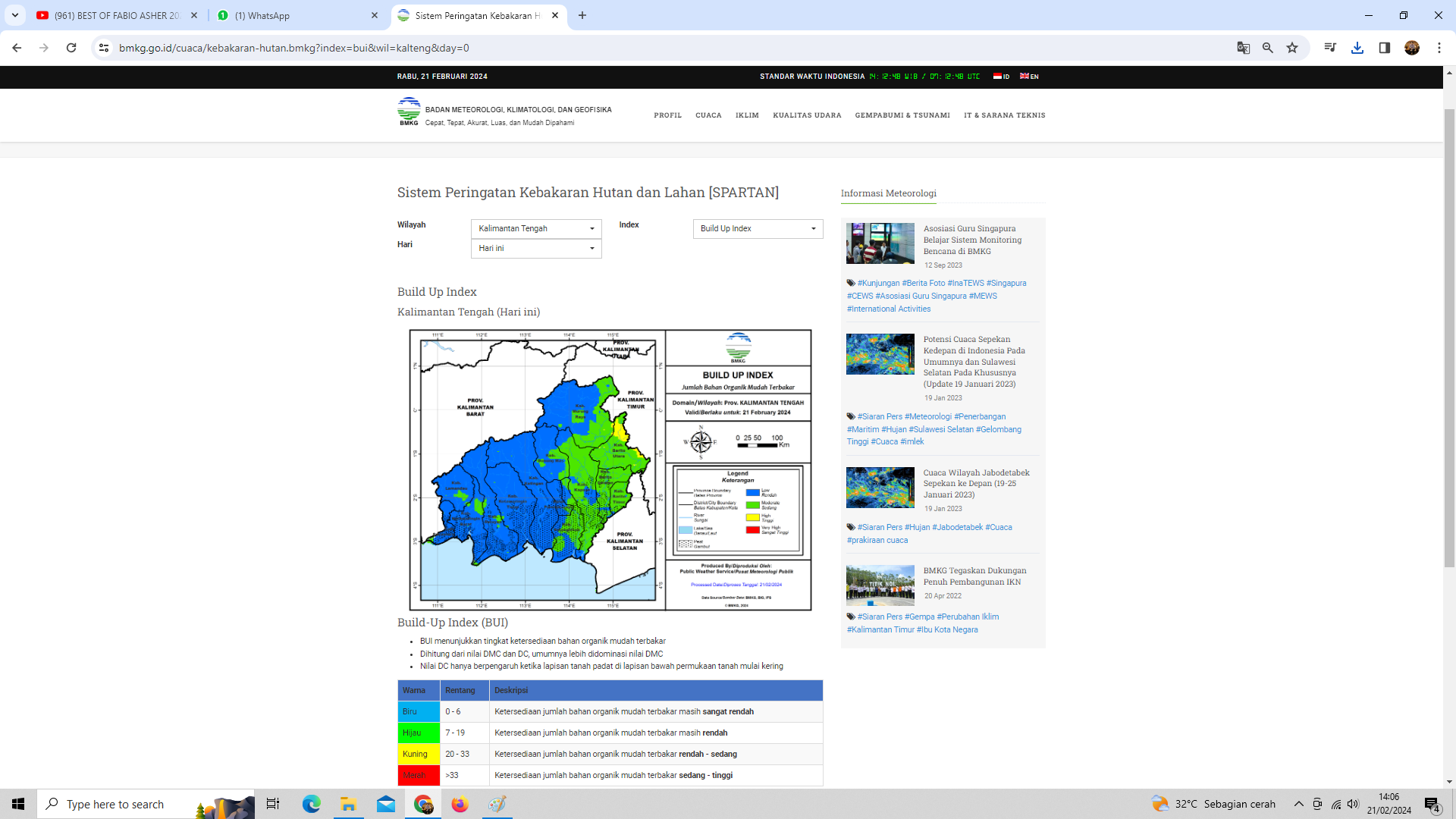Close the Sistem Peringatan Kebakaran tab

(x=555, y=15)
